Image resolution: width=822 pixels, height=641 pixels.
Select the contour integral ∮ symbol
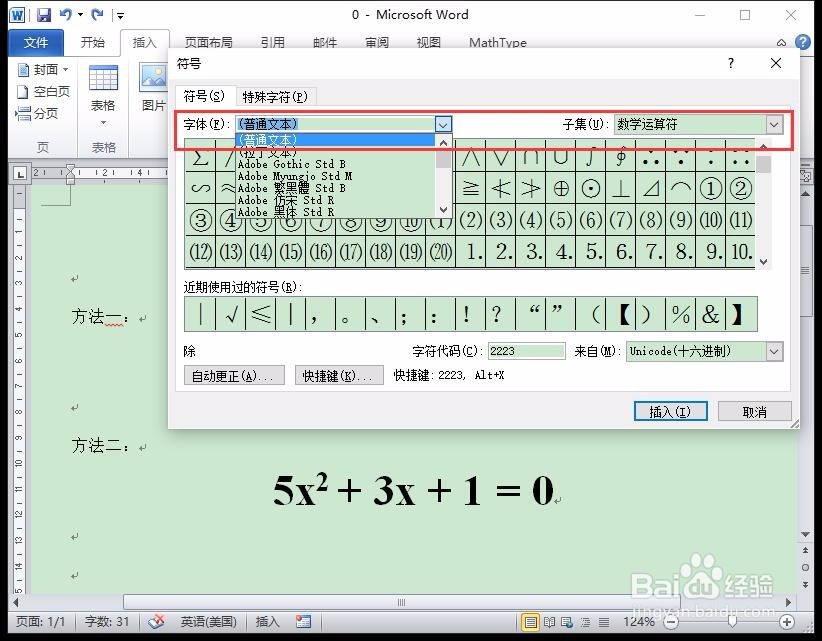pos(621,156)
